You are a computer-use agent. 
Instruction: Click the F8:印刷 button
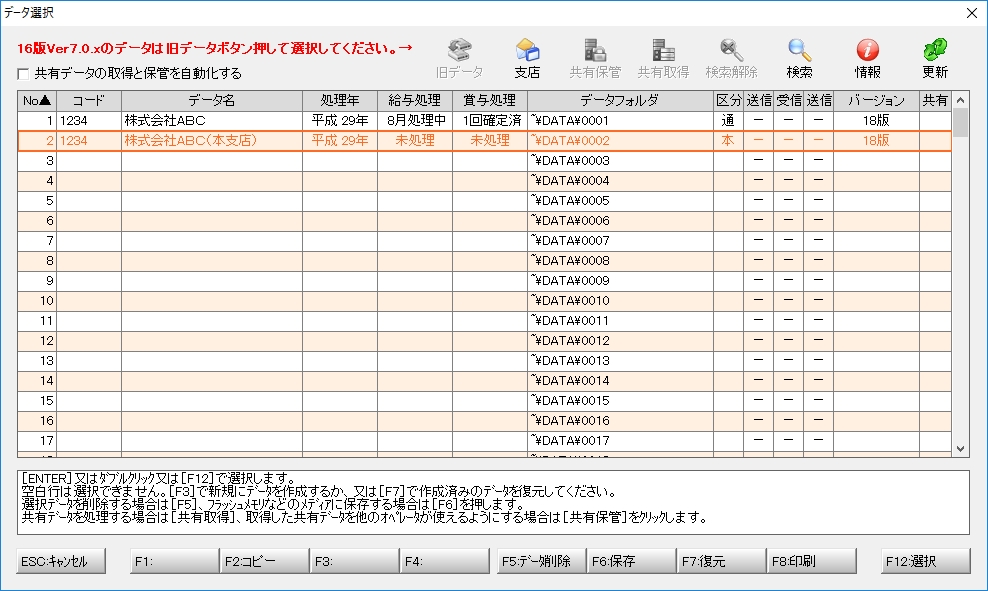click(x=812, y=561)
